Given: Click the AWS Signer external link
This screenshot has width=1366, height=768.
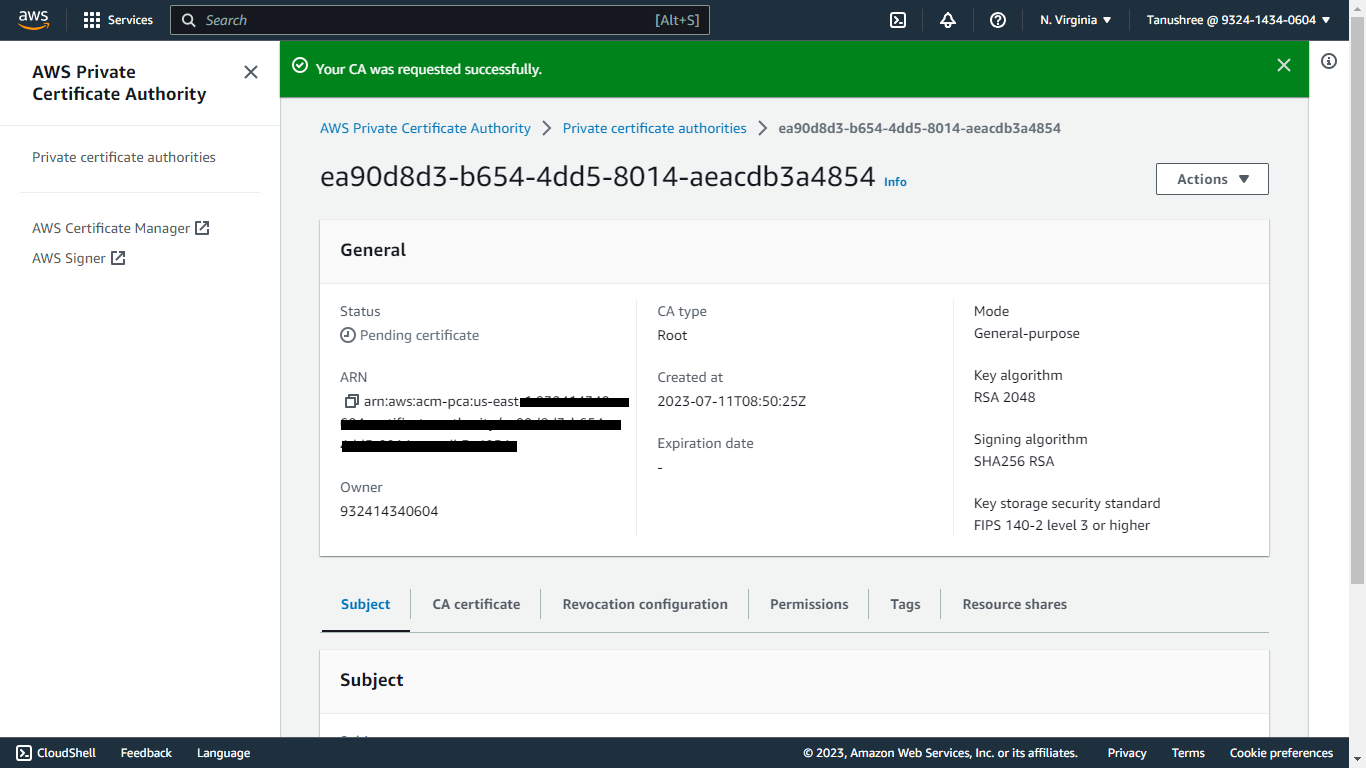Looking at the screenshot, I should tap(79, 258).
